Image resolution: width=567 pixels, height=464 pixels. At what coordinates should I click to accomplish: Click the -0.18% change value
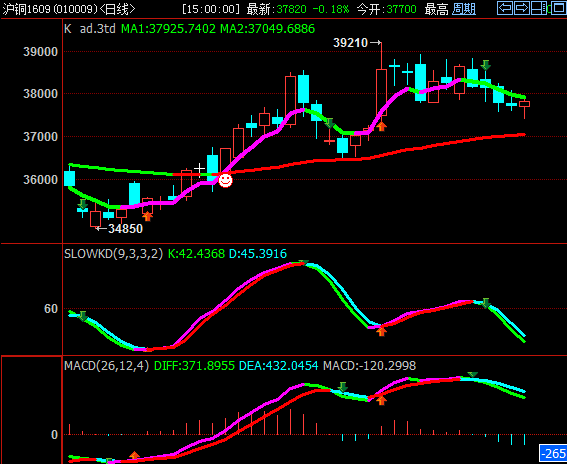coord(331,9)
